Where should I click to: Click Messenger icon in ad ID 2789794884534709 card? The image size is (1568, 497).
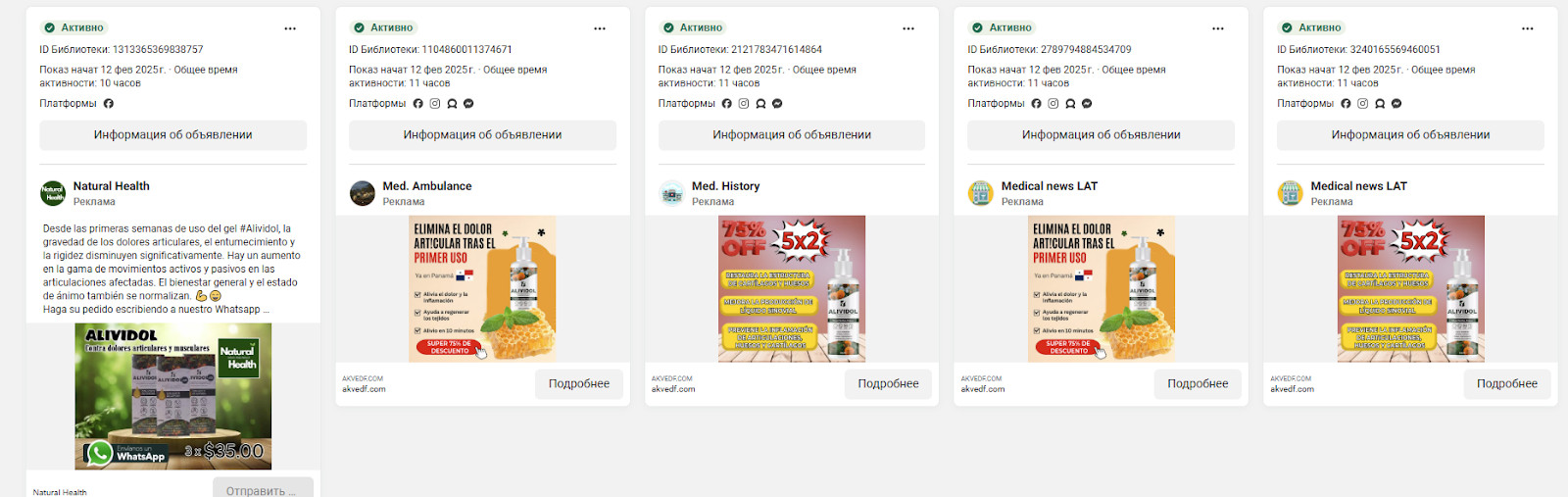(1087, 103)
